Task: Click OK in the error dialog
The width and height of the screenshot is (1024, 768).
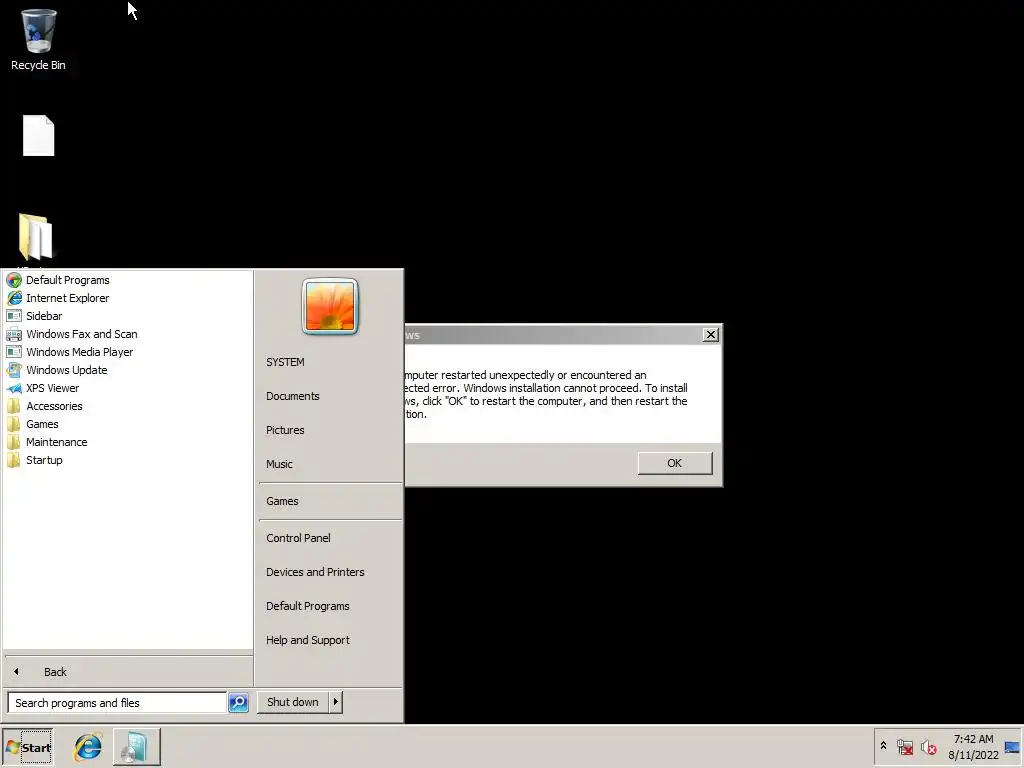Action: pos(675,463)
